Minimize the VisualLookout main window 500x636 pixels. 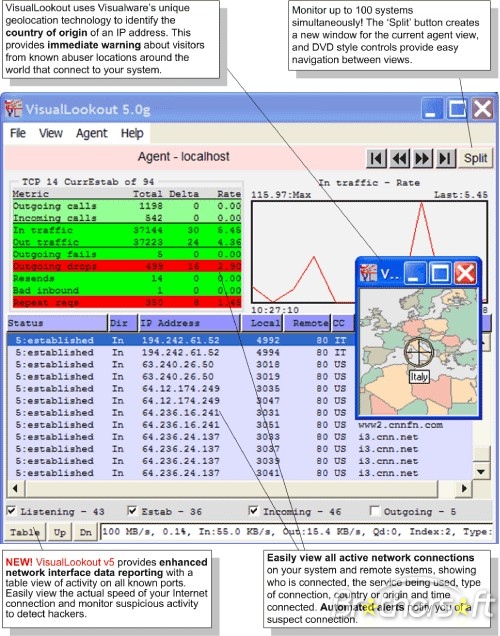[432, 108]
